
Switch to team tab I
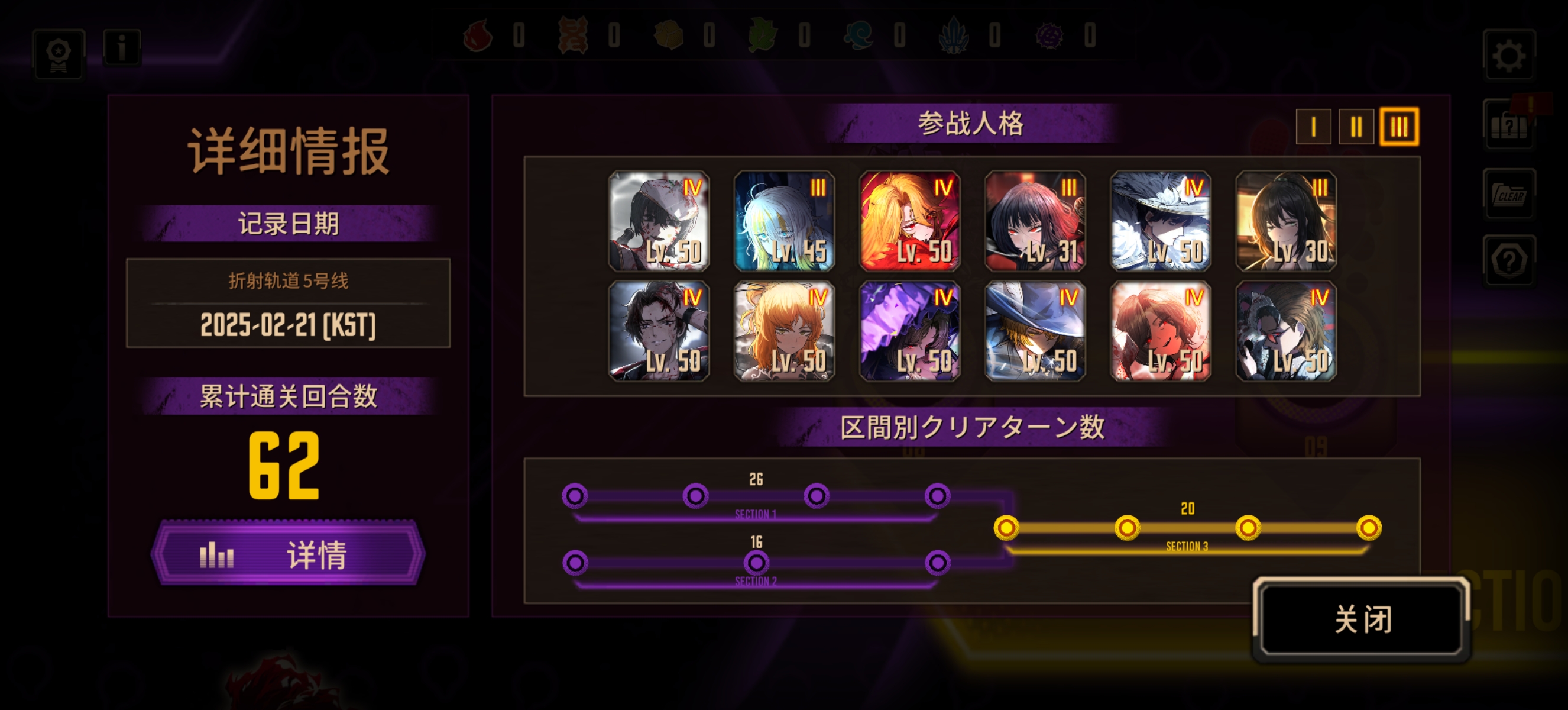click(x=1313, y=127)
